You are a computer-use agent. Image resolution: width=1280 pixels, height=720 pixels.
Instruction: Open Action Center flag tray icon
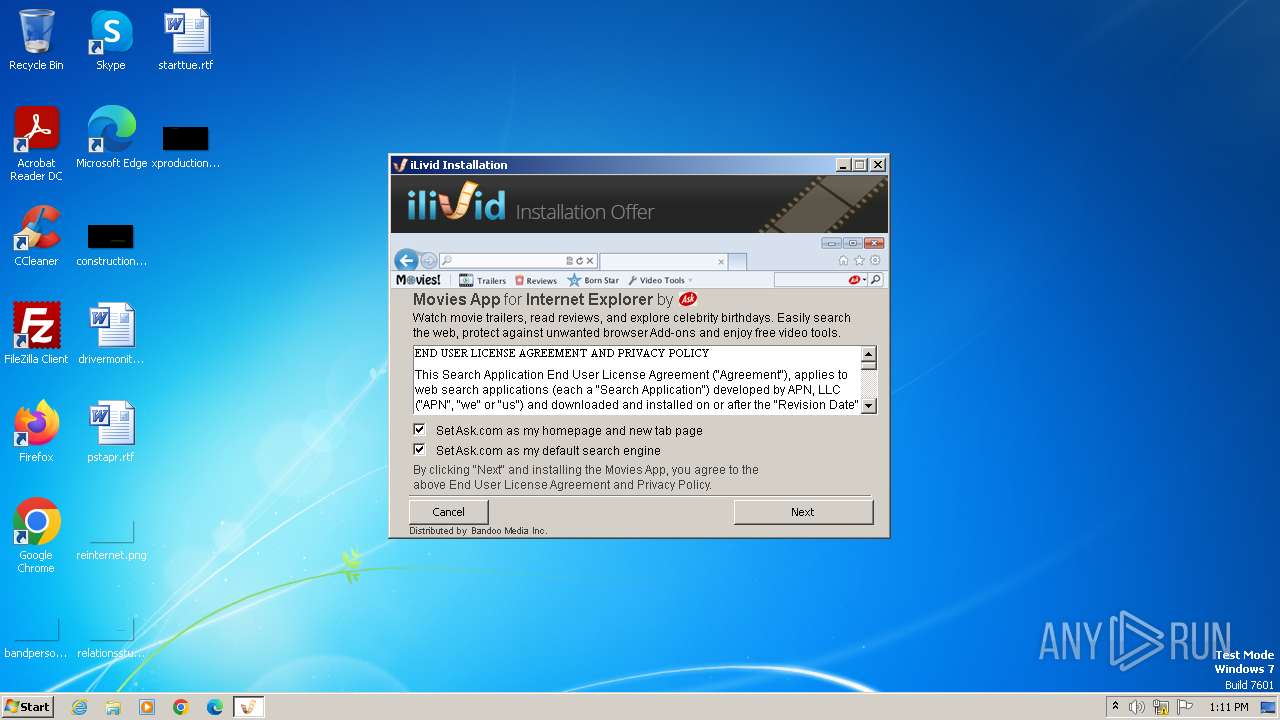pyautogui.click(x=1185, y=707)
